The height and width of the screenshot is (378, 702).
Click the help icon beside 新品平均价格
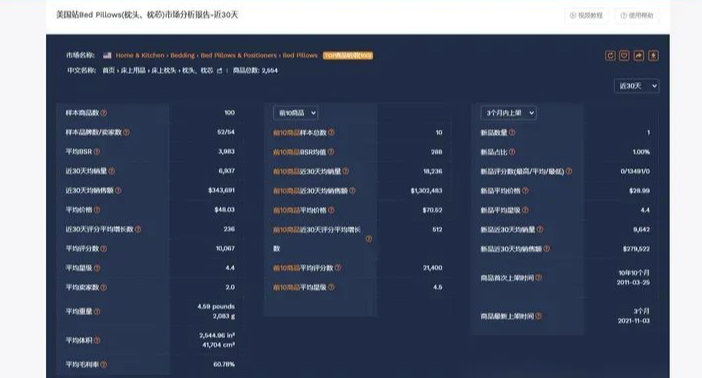point(526,191)
